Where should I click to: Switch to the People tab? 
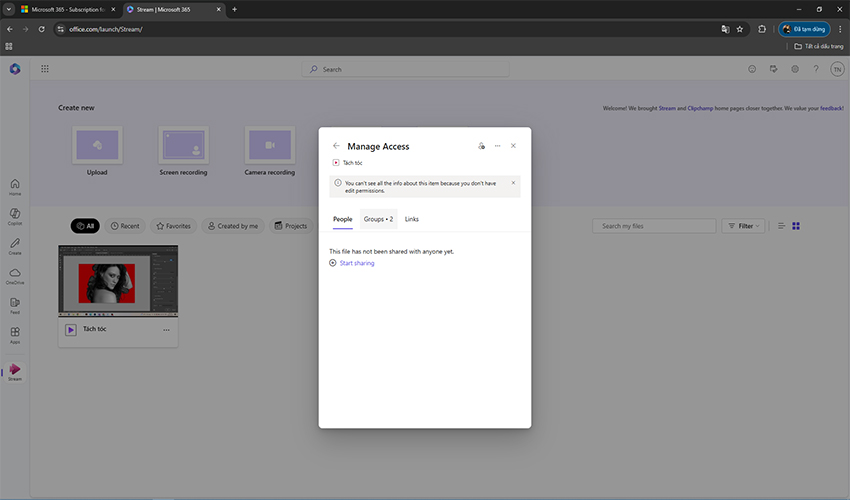(x=343, y=219)
